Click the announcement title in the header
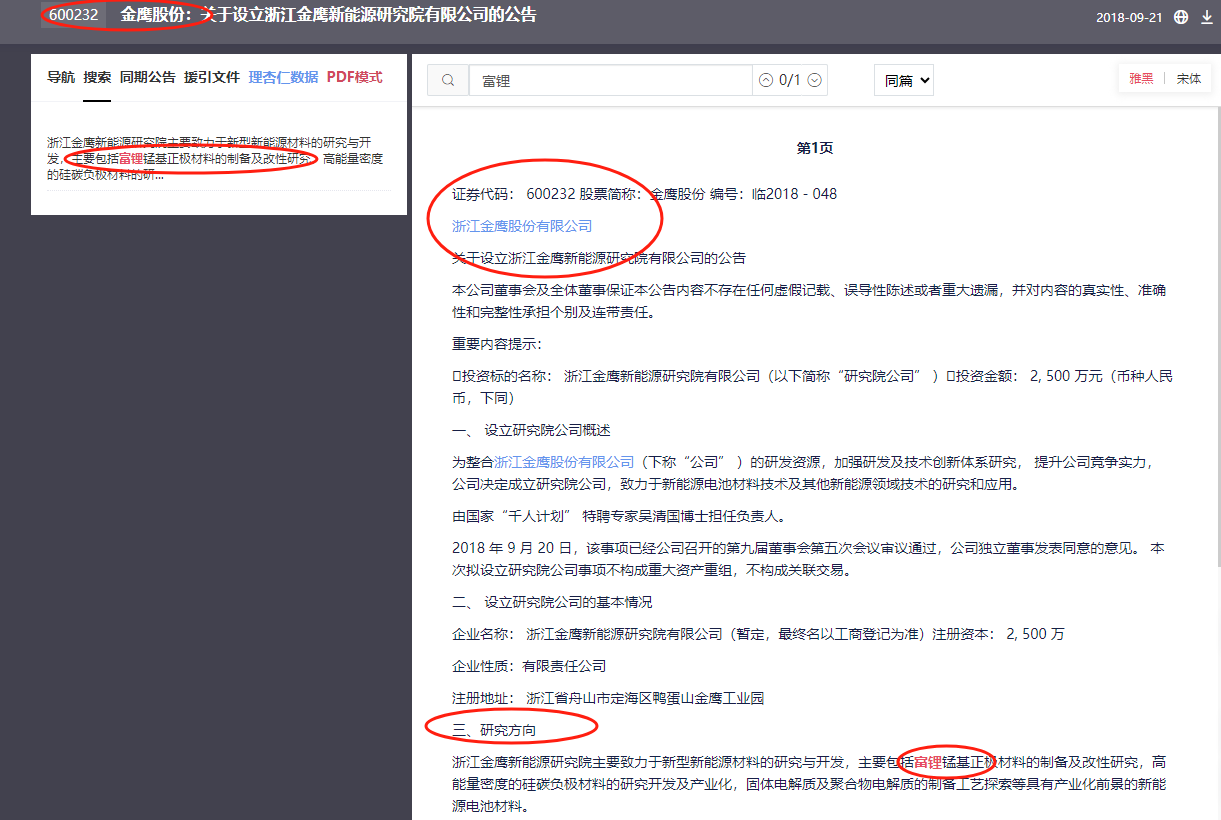Image resolution: width=1221 pixels, height=820 pixels. click(x=328, y=15)
